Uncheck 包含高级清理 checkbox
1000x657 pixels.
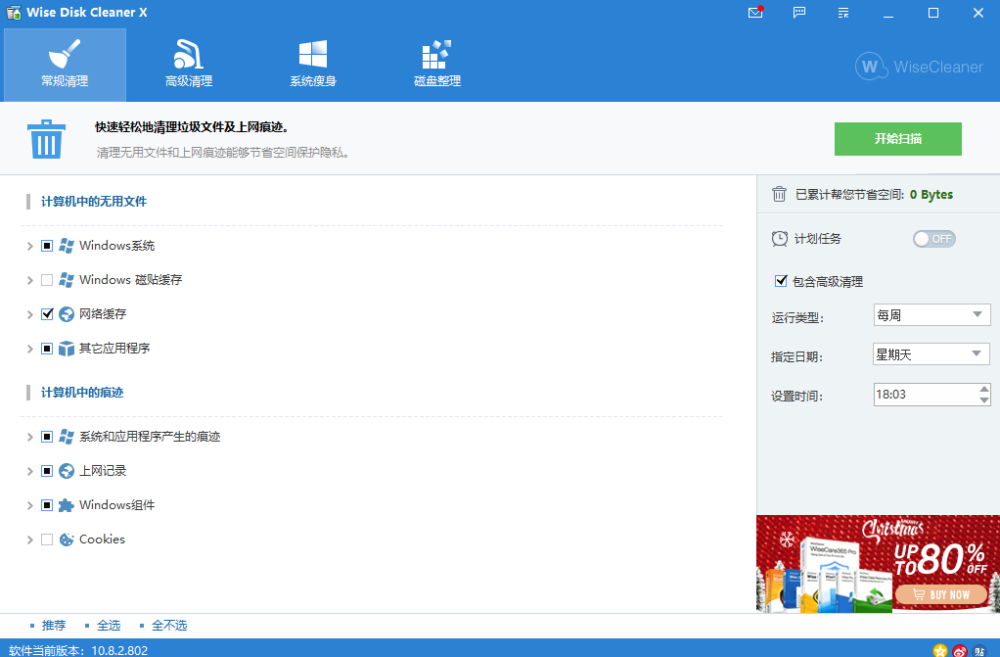[781, 281]
